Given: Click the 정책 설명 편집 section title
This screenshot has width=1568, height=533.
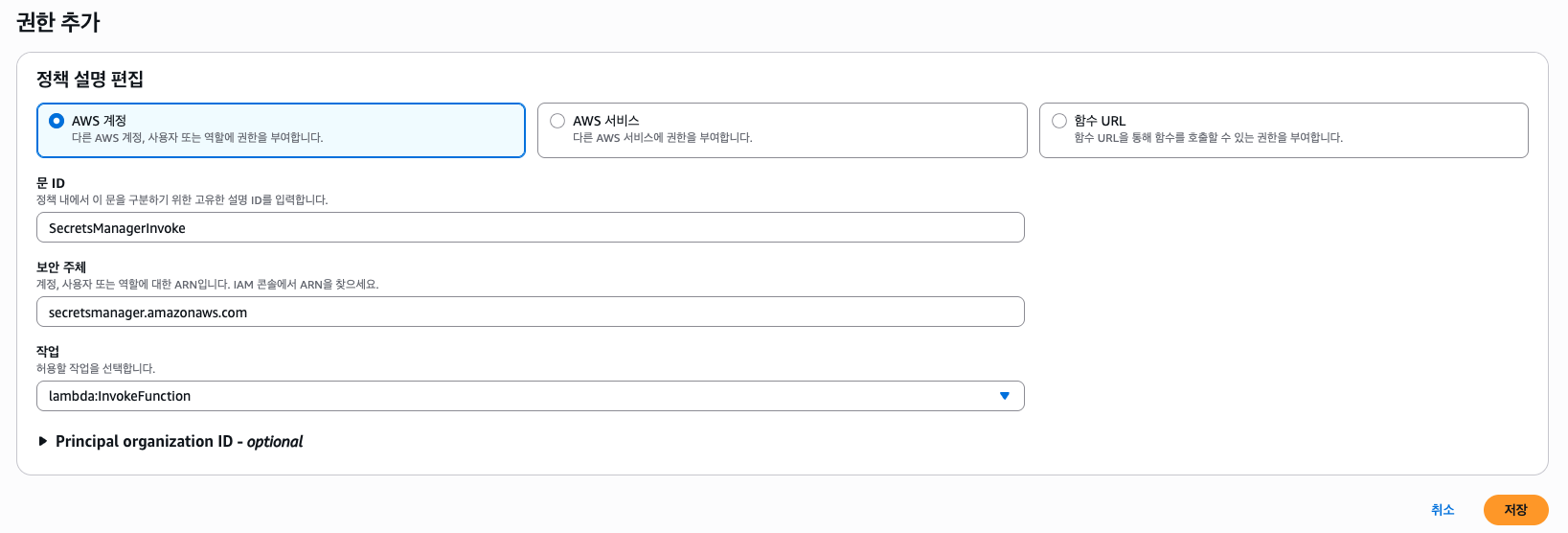Looking at the screenshot, I should click(x=90, y=79).
